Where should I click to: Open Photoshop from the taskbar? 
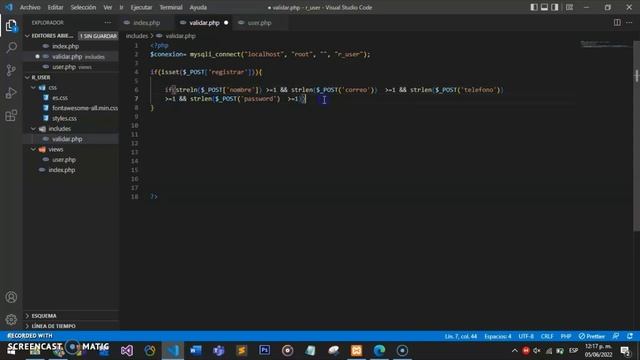264,350
